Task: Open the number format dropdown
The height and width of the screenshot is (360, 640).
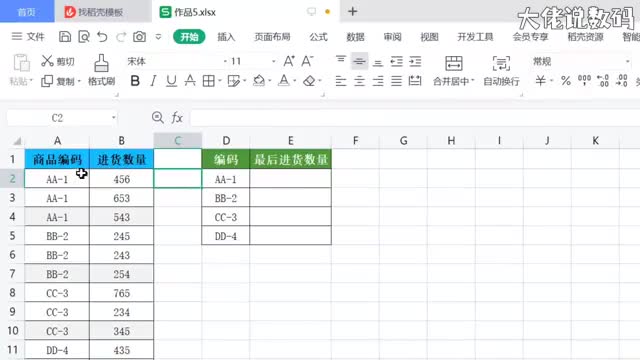Action: click(627, 61)
